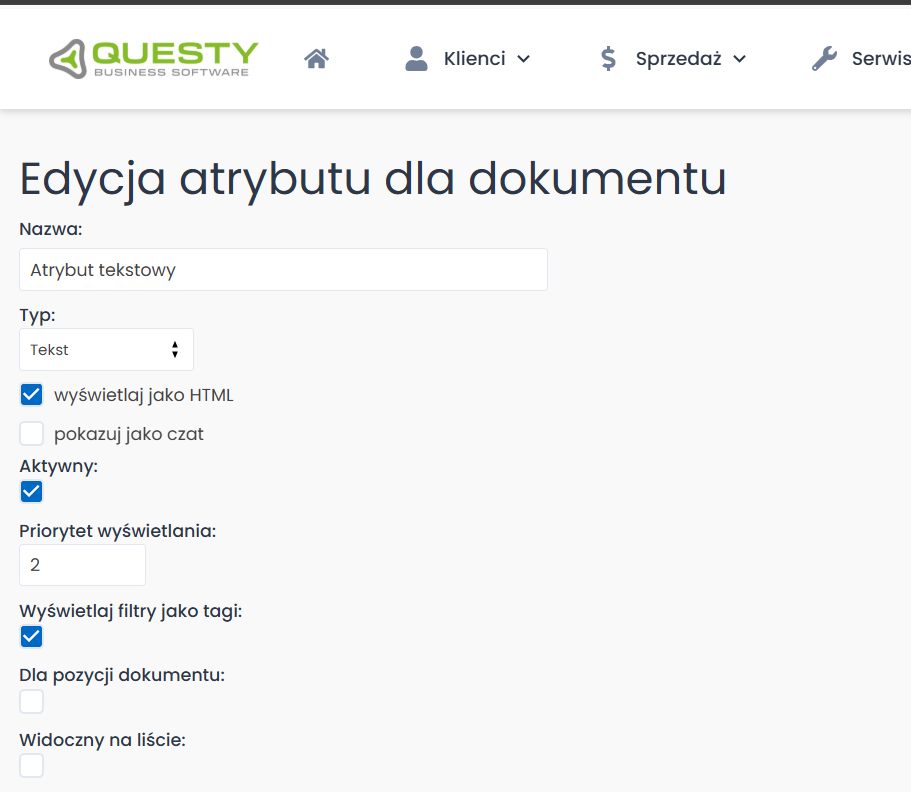Select the Priorytet wyświetlania number field
911x792 pixels.
[82, 564]
